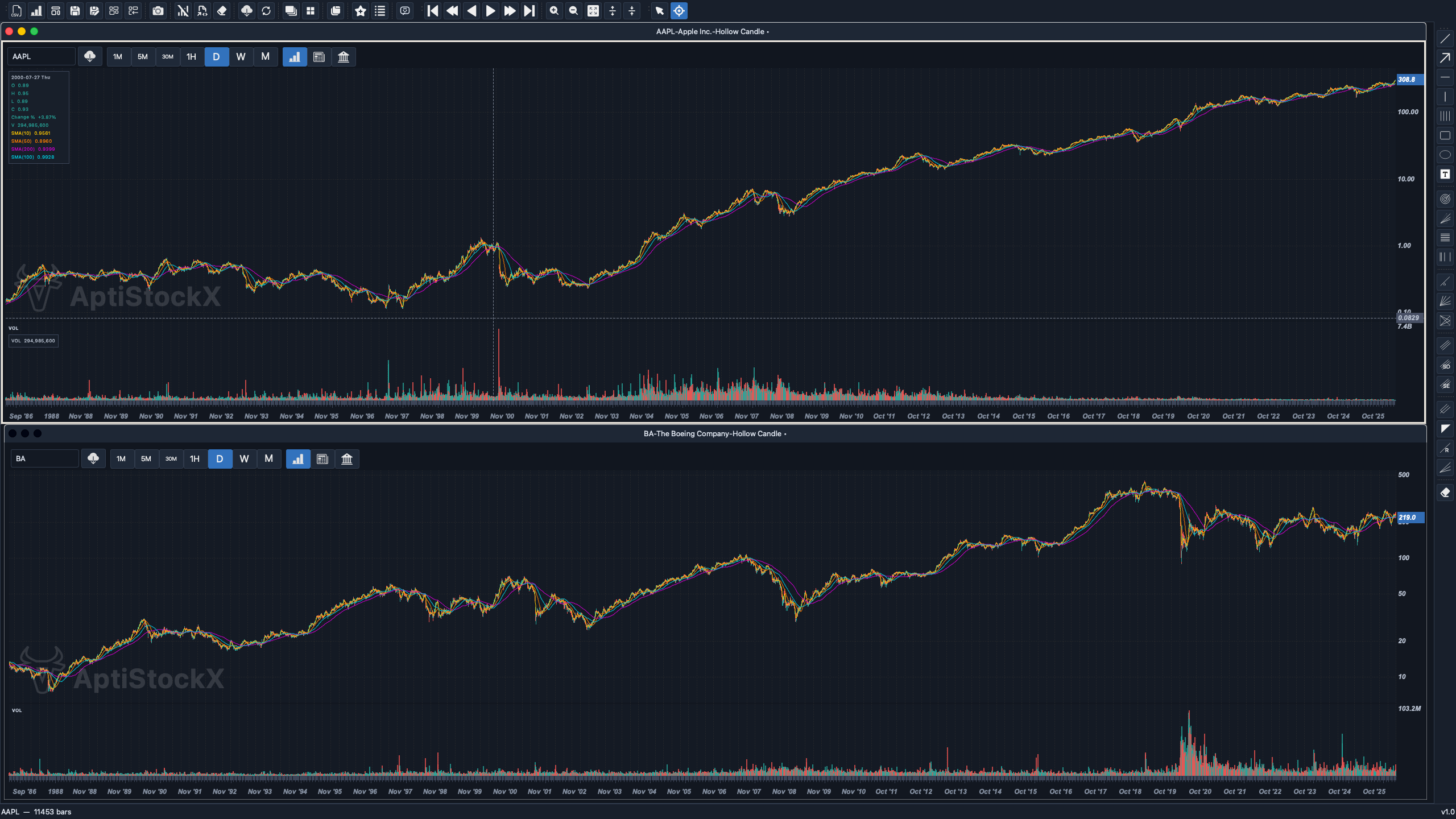The height and width of the screenshot is (819, 1456).
Task: Click the refresh data icon
Action: pyautogui.click(x=266, y=11)
